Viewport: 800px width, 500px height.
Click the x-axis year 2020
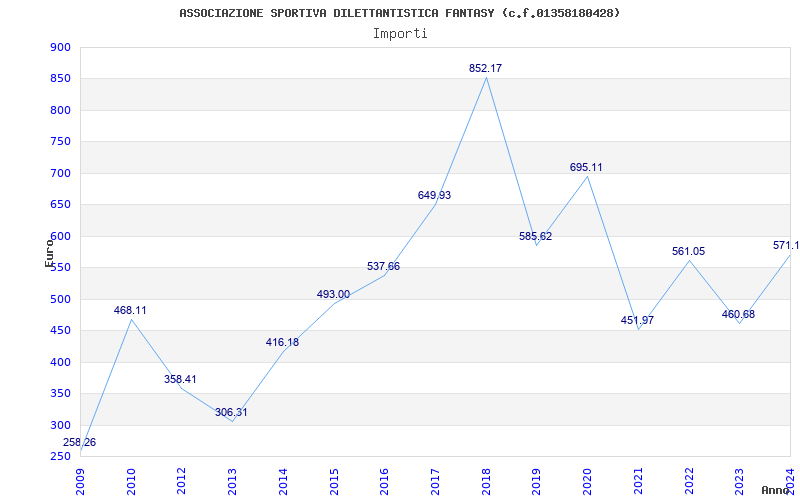point(587,482)
